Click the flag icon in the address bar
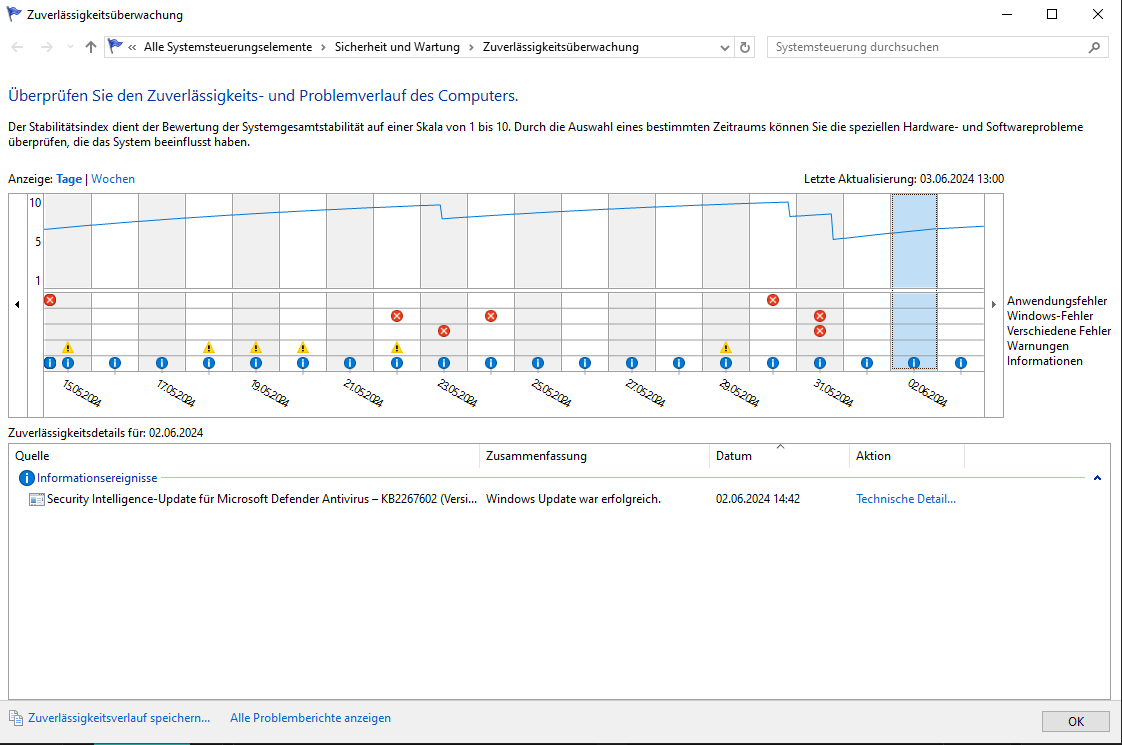The height and width of the screenshot is (745, 1122). pyautogui.click(x=115, y=47)
